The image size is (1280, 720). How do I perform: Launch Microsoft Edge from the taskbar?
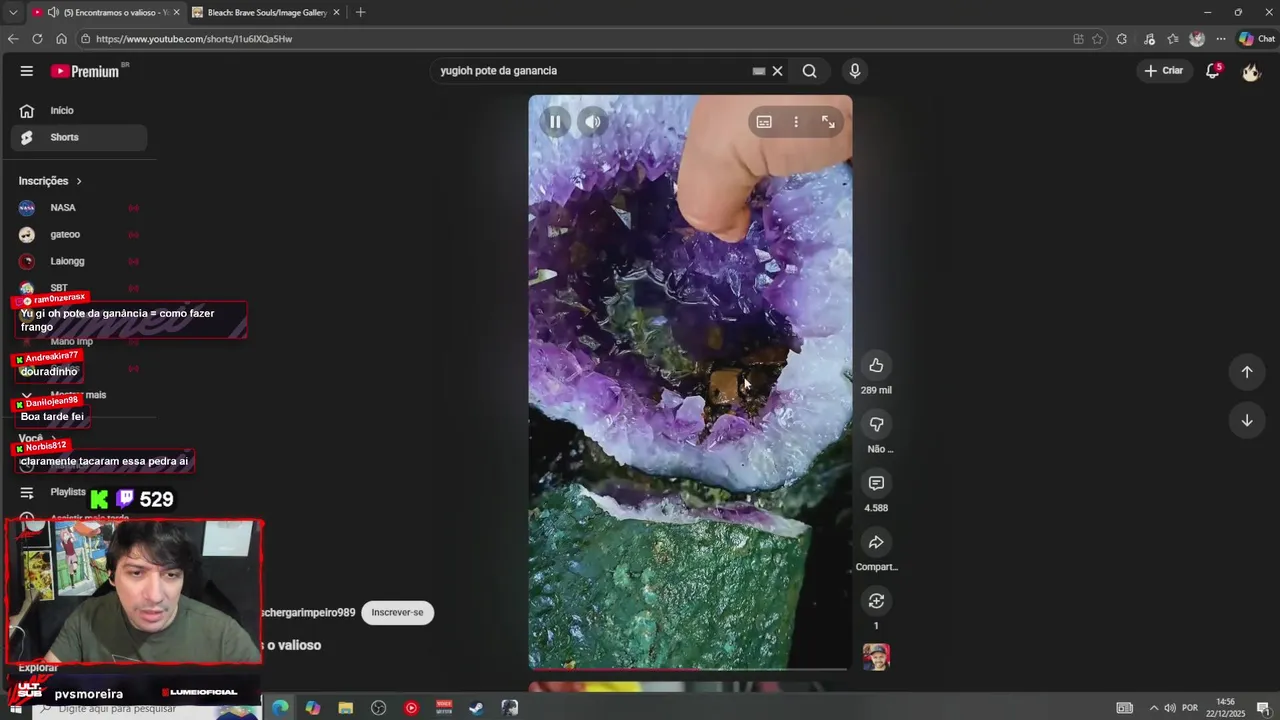coord(280,708)
